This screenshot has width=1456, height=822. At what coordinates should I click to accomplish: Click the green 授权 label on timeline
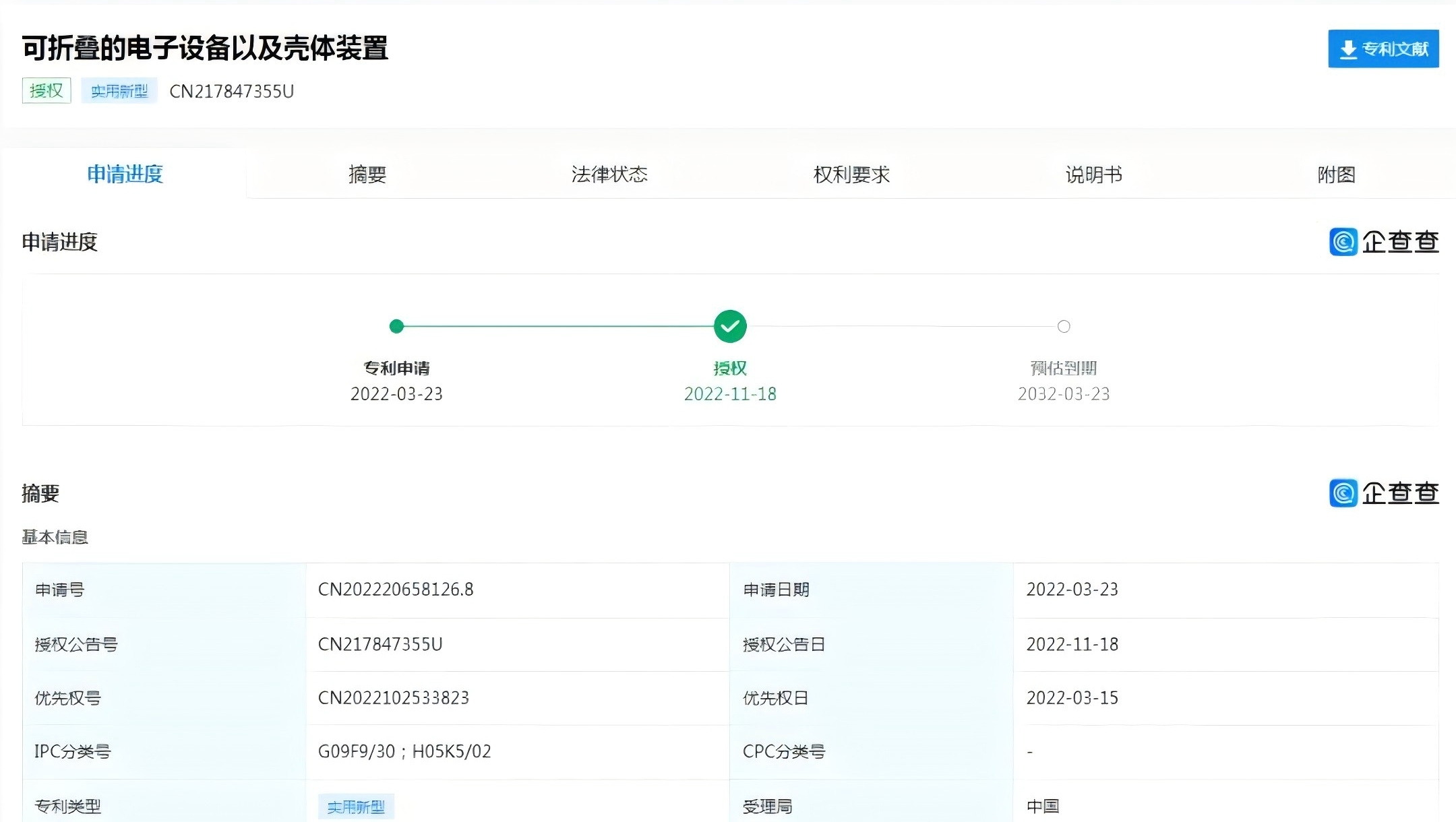click(x=730, y=368)
